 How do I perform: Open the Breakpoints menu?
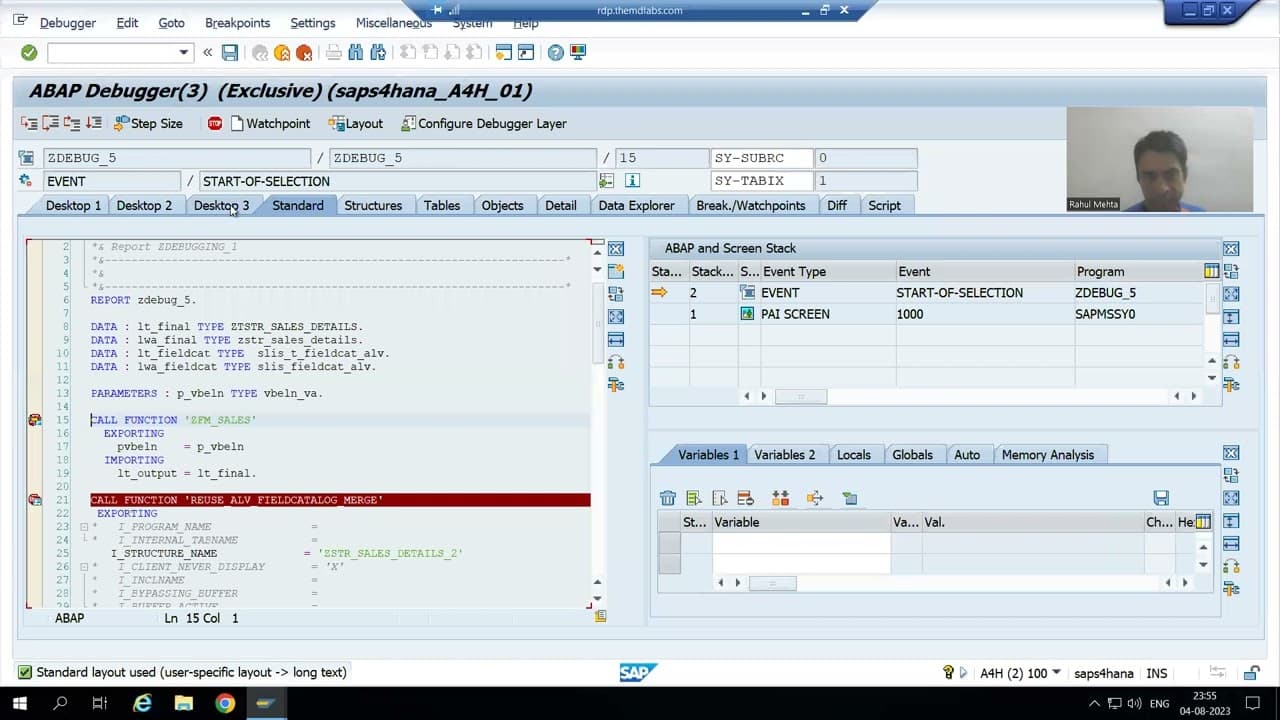(237, 23)
